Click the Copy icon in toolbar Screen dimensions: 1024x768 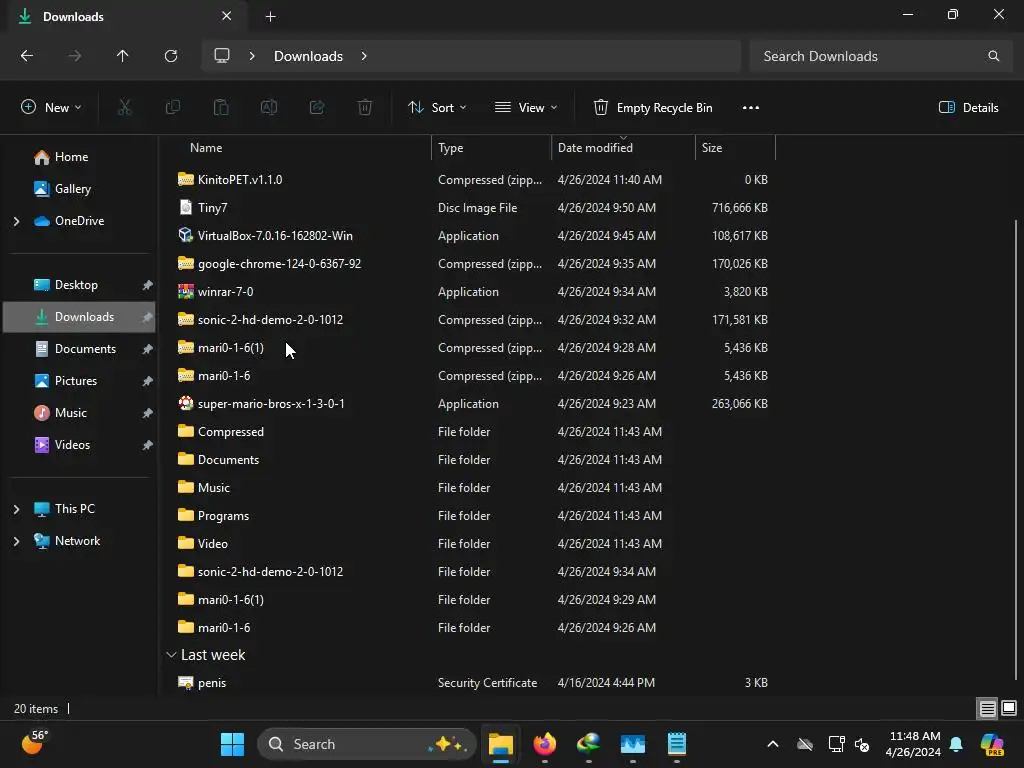click(172, 108)
